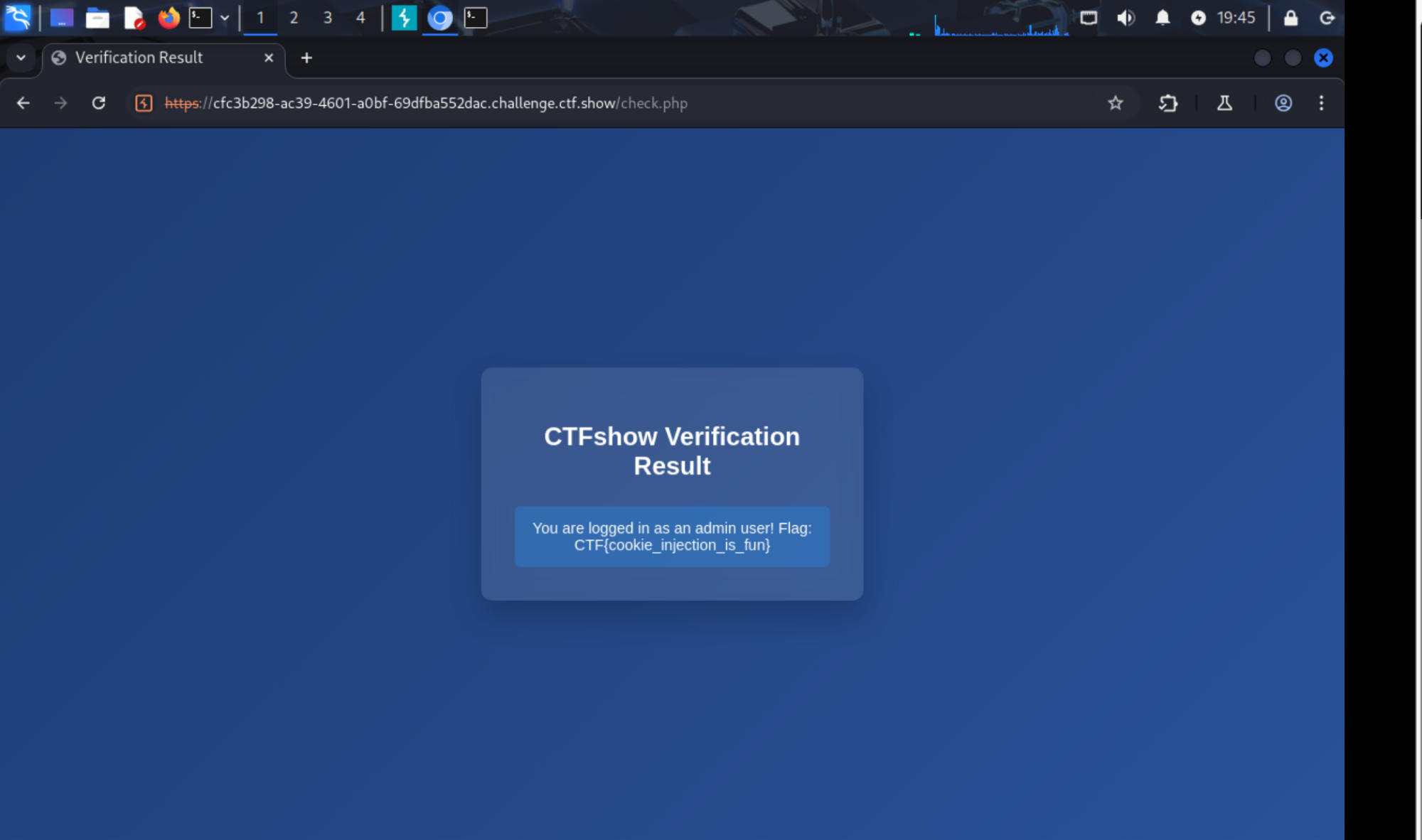Expand the terminal launcher dropdown arrow

point(225,18)
